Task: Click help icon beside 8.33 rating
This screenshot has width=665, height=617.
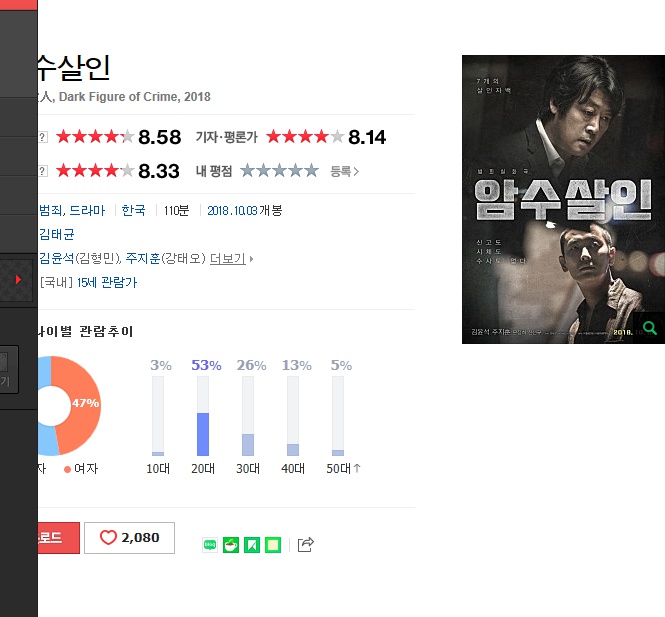Action: point(42,171)
